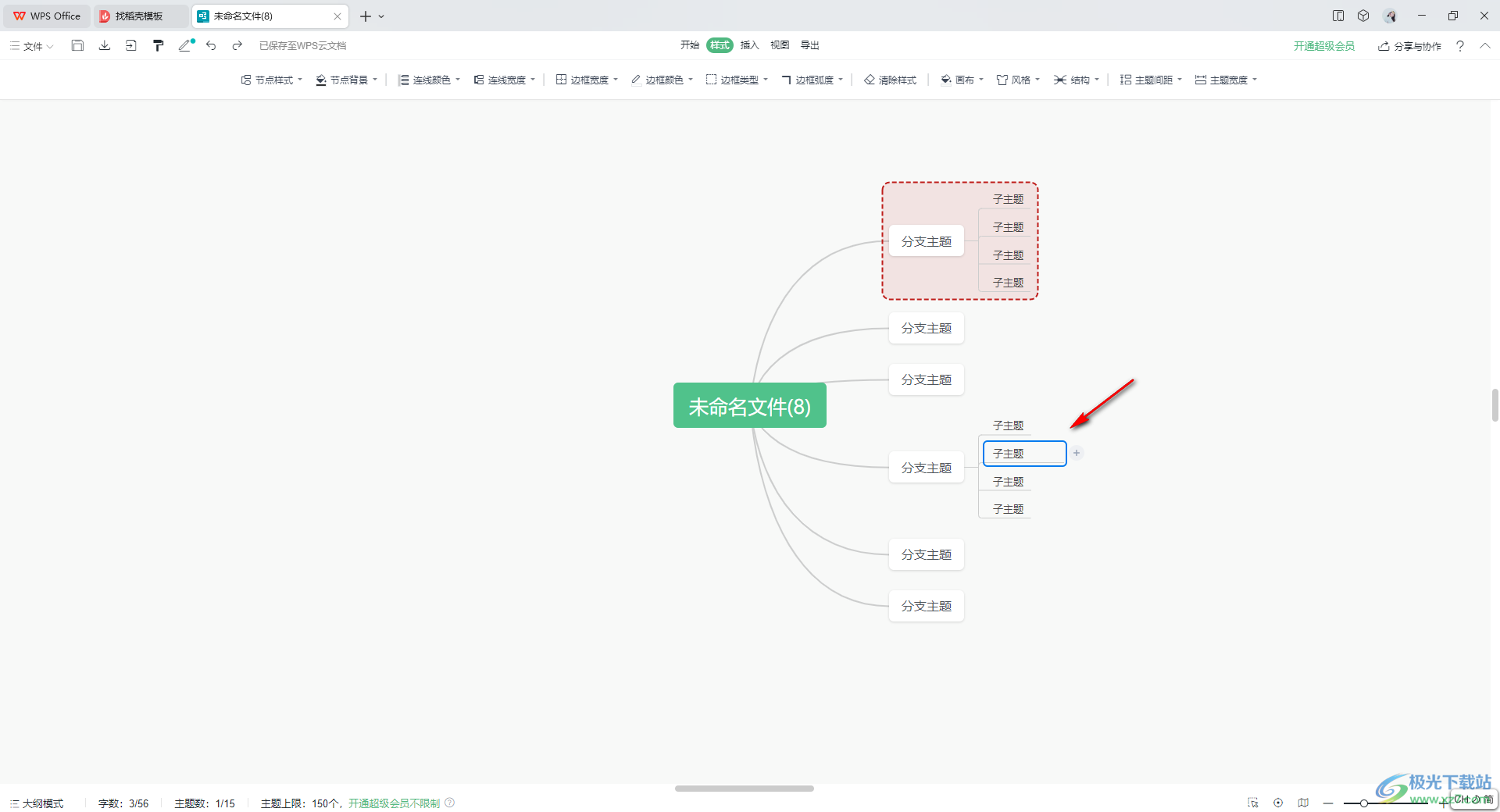Click the zoom out minus icon
Screen dimensions: 1500x812
coord(1328,803)
